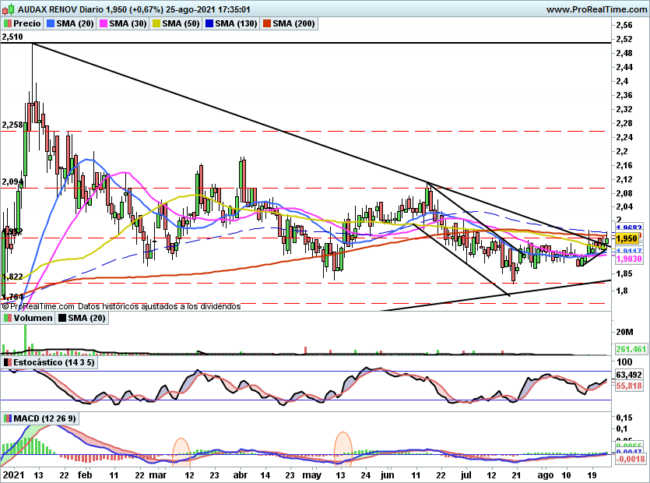
Task: Click the 1,764 support level label
Action: [x=12, y=297]
